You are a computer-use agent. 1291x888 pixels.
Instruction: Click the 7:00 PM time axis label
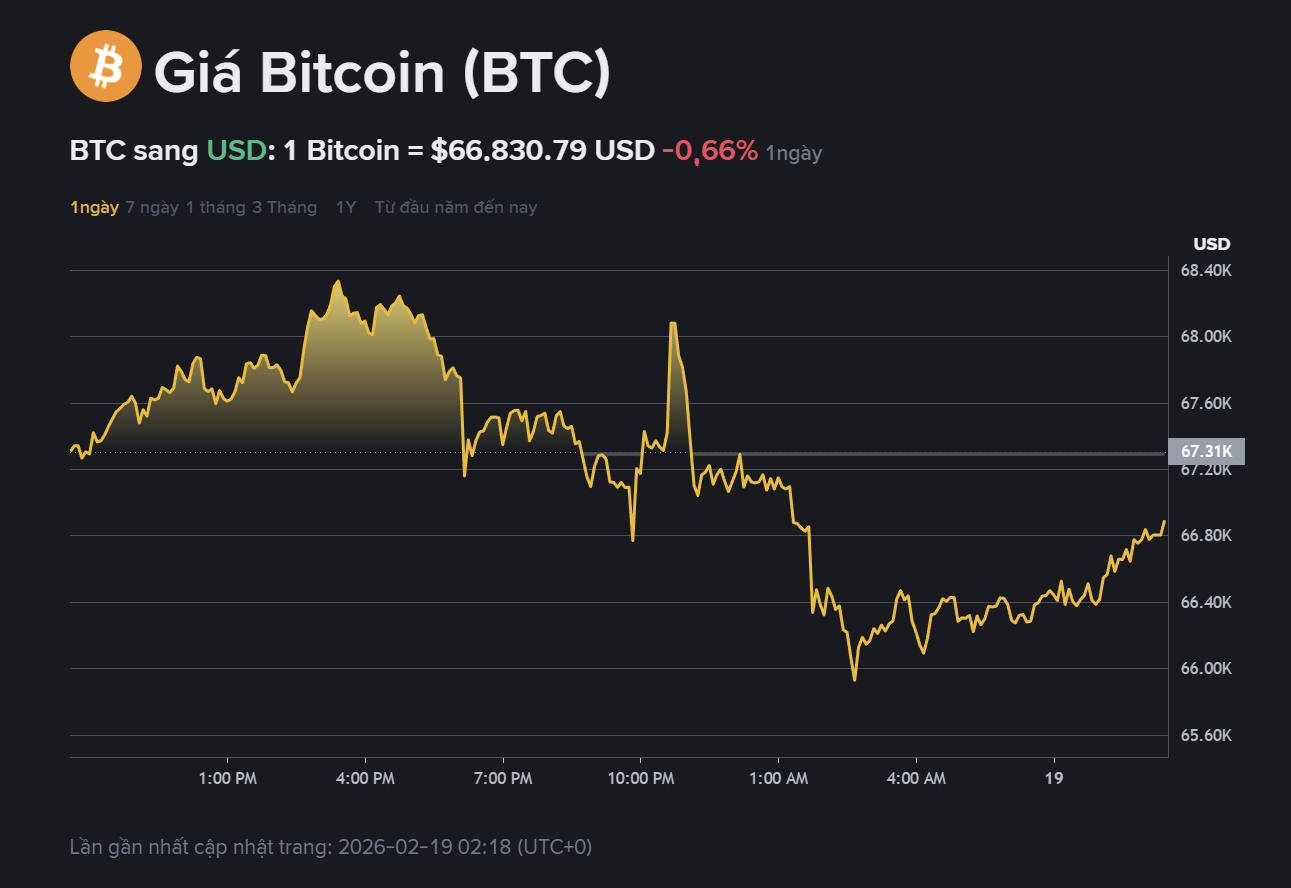[x=503, y=778]
